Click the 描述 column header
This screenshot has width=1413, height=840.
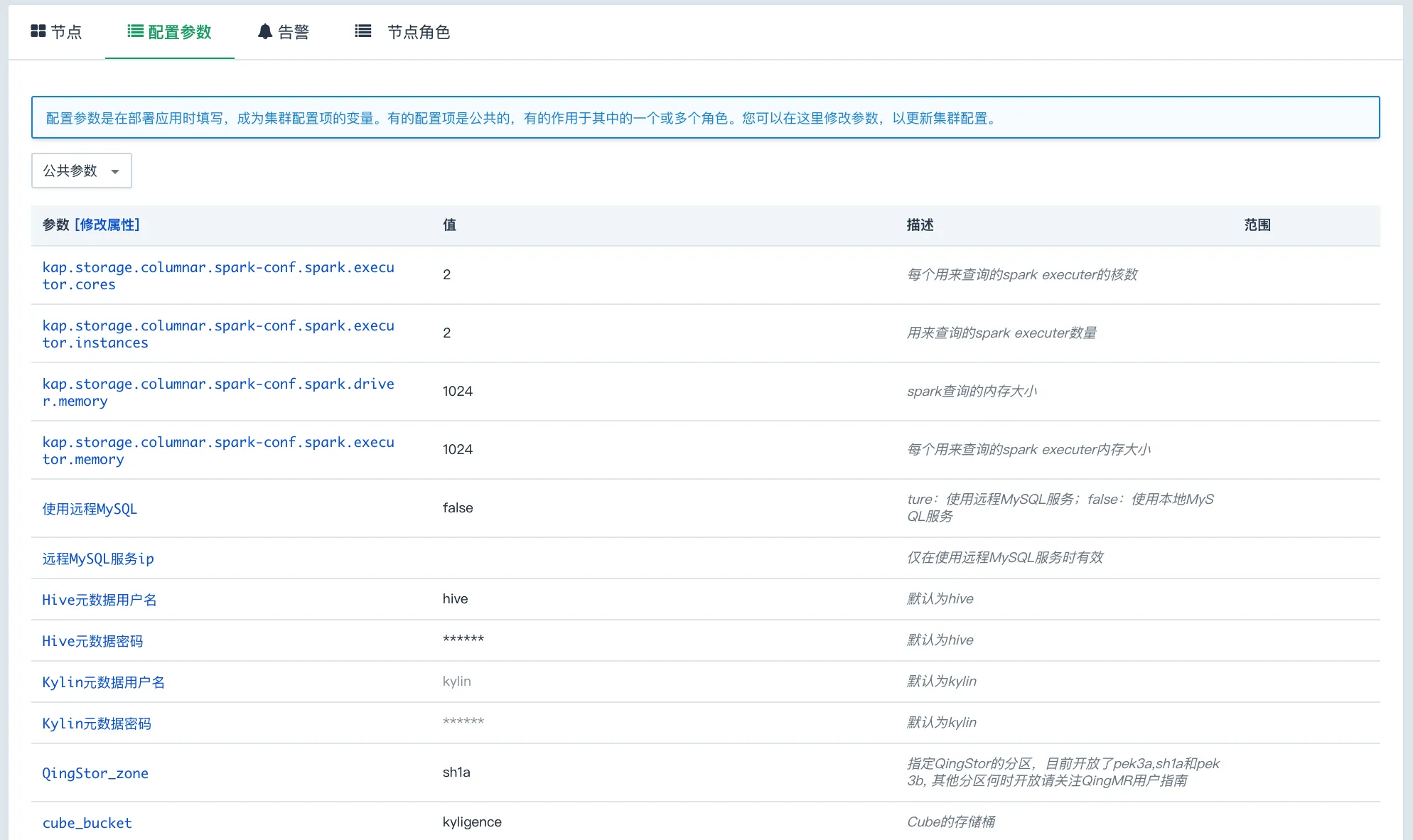pos(920,225)
